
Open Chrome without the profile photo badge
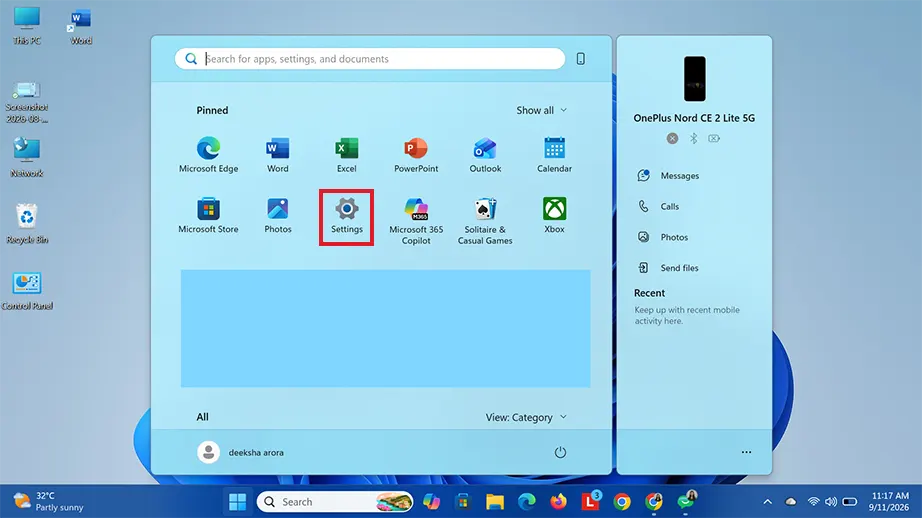(622, 502)
